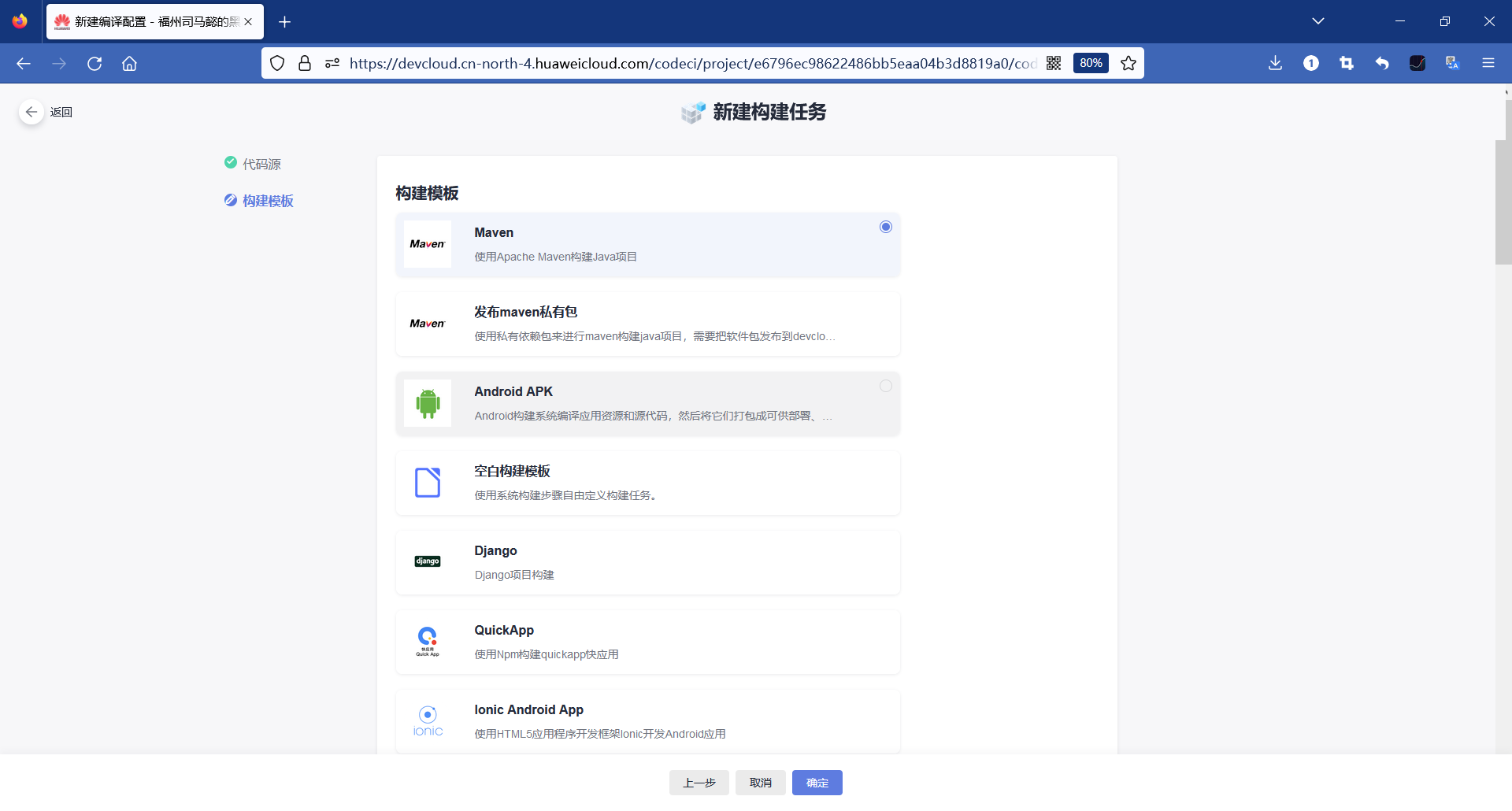Screen dimensions: 1512x811
Task: Click the crop screenshot extension icon
Action: [1347, 64]
